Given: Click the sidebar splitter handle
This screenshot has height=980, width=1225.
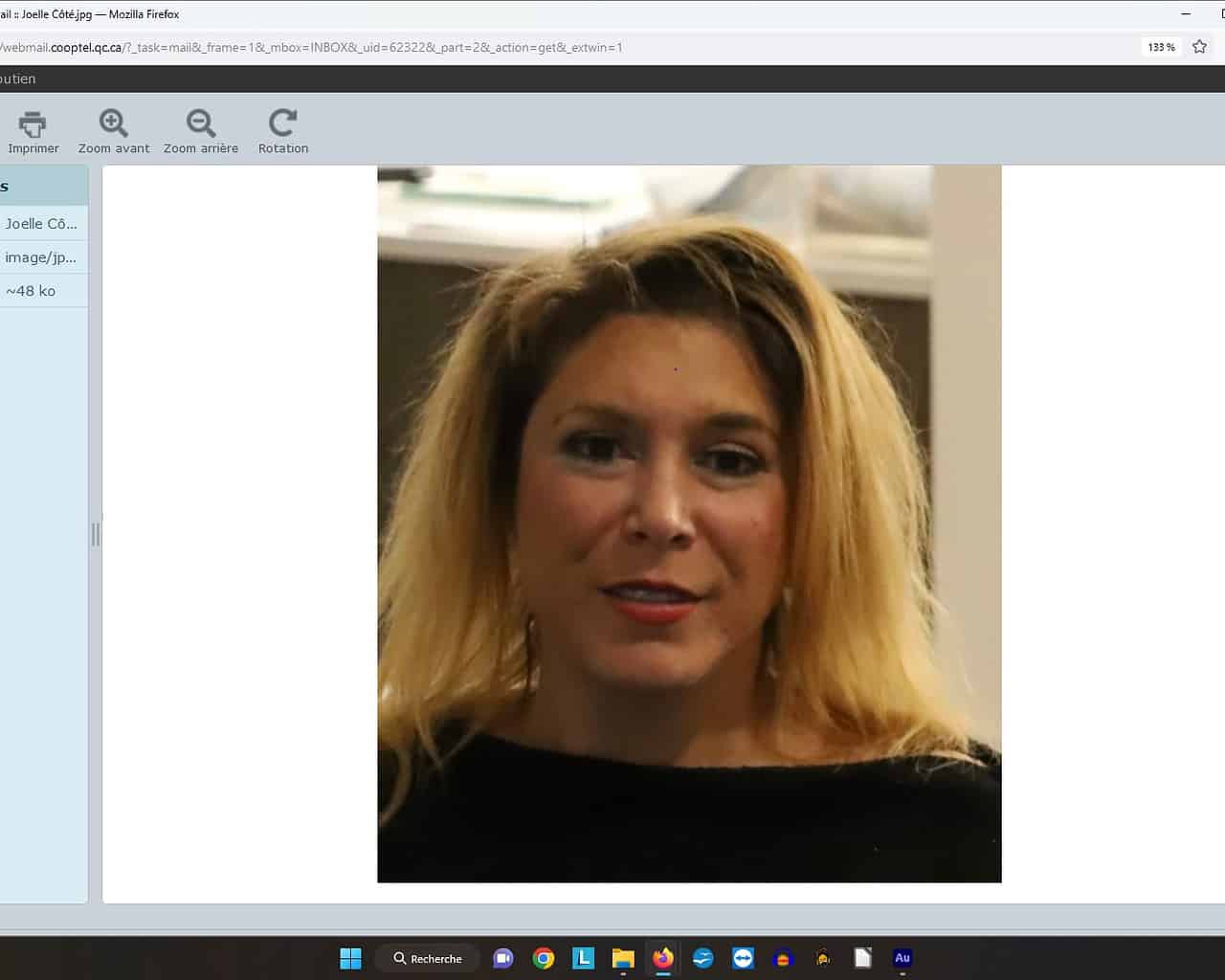Looking at the screenshot, I should coord(95,534).
